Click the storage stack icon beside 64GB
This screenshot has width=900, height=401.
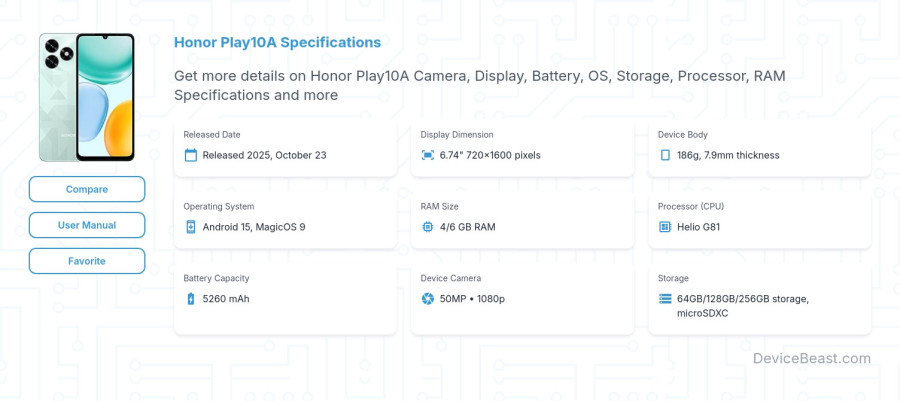665,299
